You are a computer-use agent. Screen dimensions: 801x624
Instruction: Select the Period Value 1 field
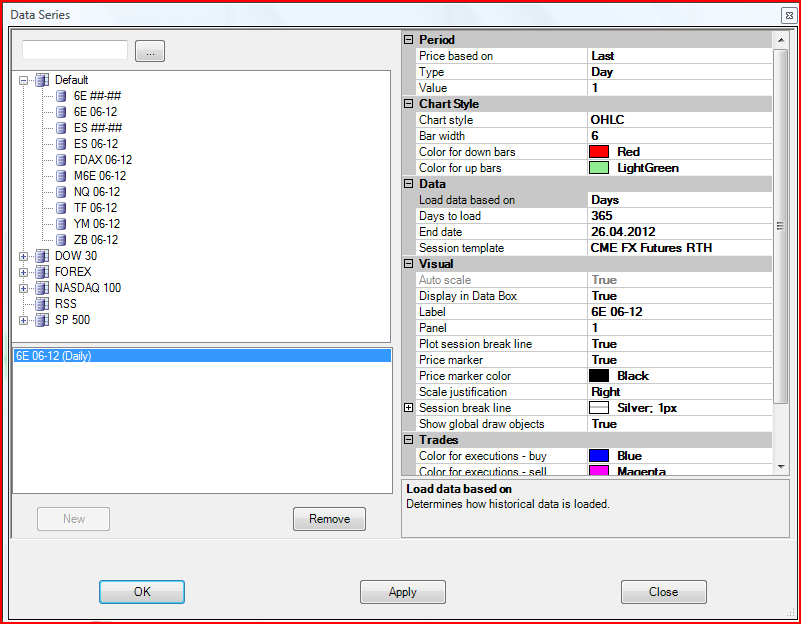coord(680,88)
